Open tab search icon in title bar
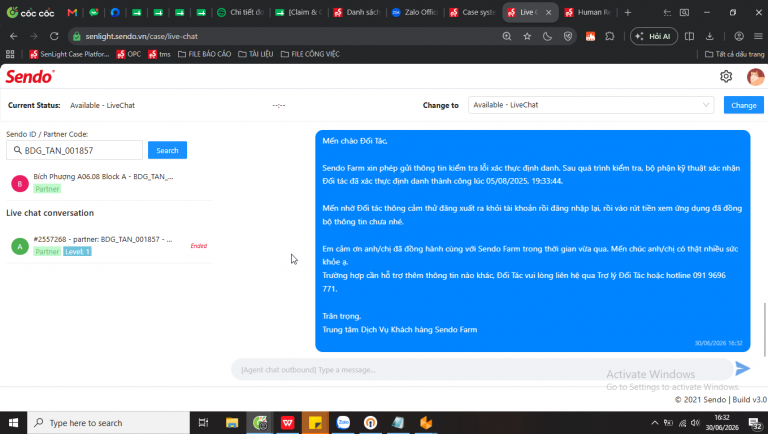The height and width of the screenshot is (434, 768). click(684, 12)
